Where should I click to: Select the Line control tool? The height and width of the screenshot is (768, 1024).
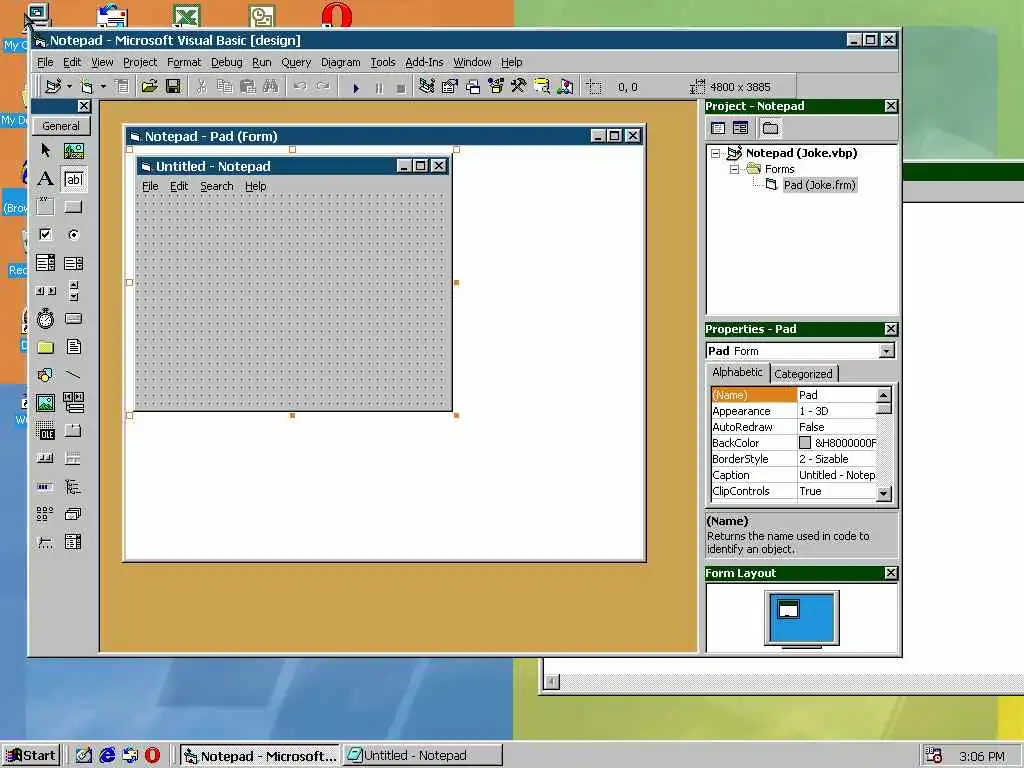(74, 375)
